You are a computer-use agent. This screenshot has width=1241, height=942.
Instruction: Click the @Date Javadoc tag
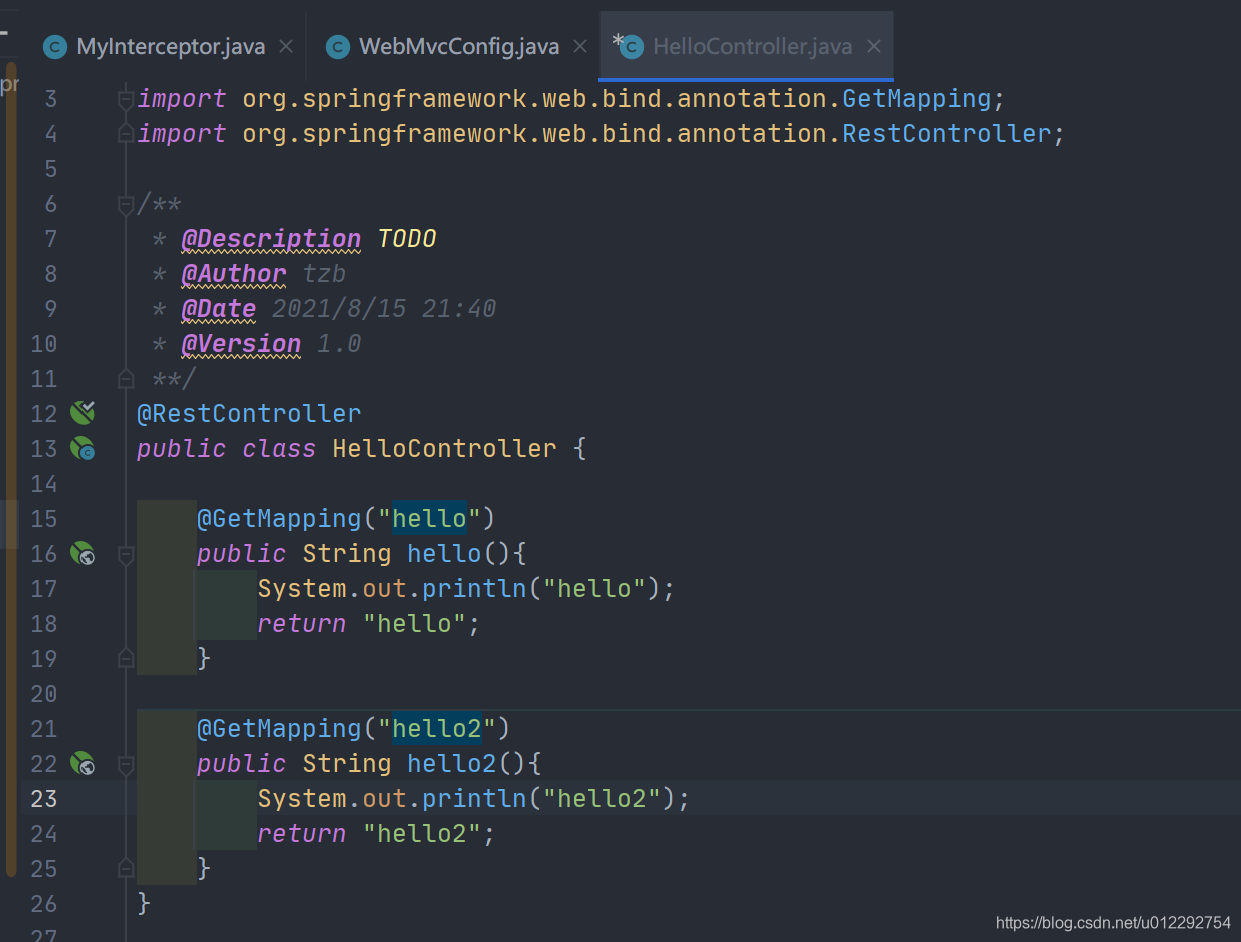click(219, 309)
